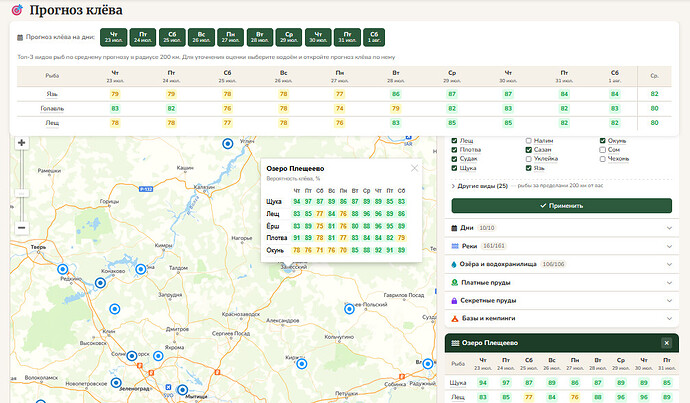Expand the Реки 161/161 filter section
This screenshot has height=403, width=690.
click(x=562, y=246)
